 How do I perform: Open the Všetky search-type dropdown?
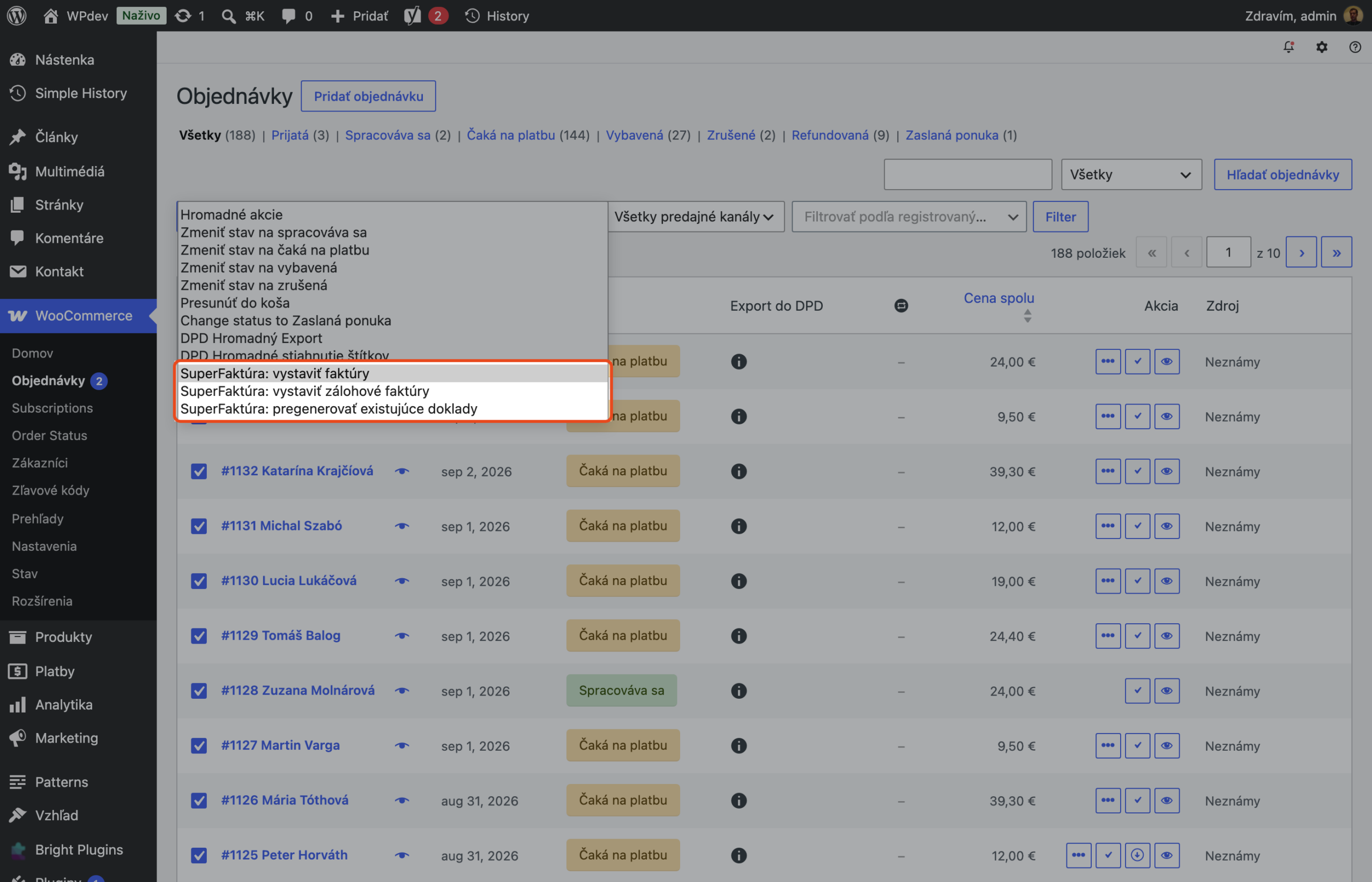[1131, 174]
